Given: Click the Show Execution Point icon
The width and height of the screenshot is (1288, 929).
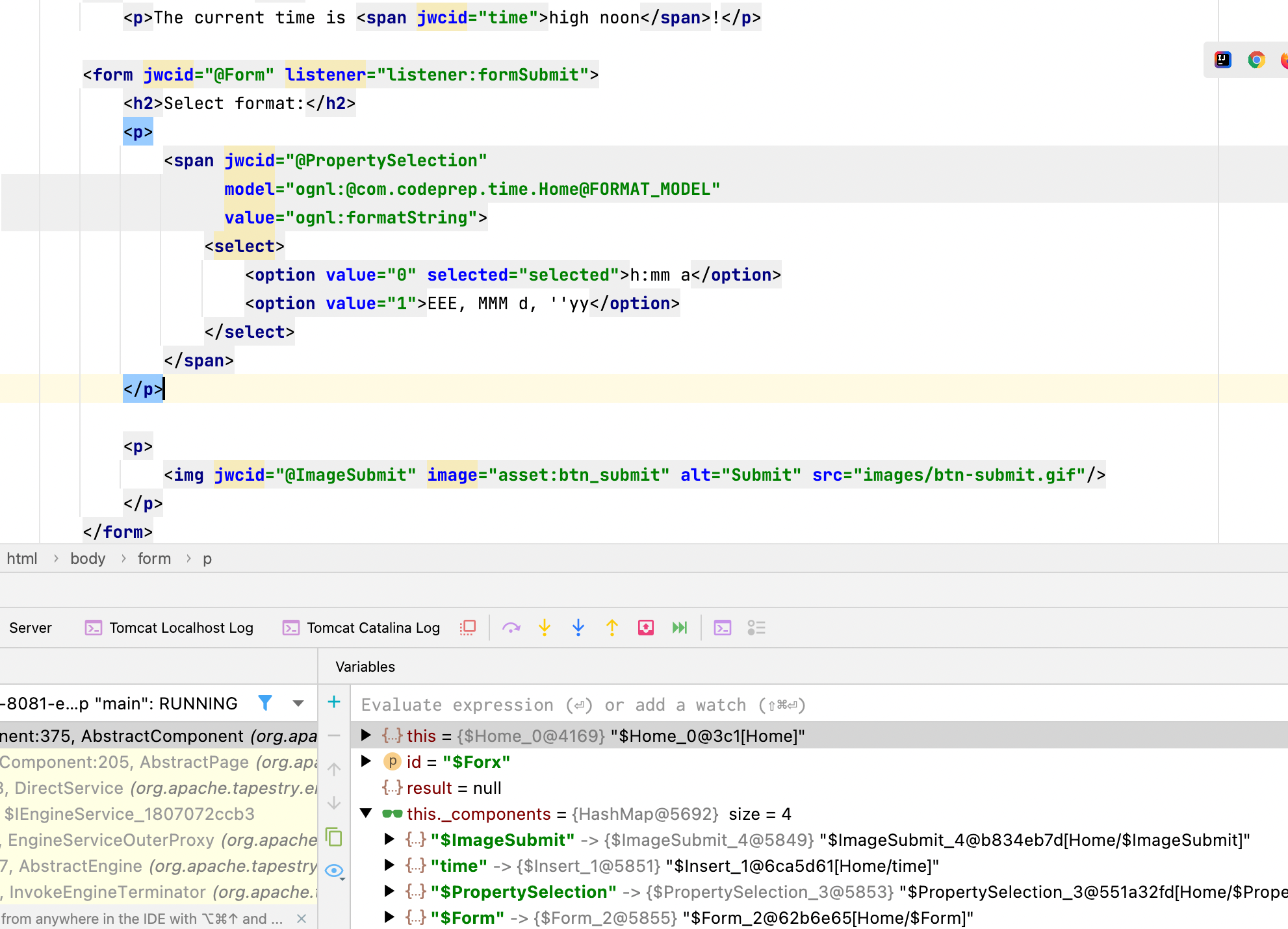Looking at the screenshot, I should (468, 628).
